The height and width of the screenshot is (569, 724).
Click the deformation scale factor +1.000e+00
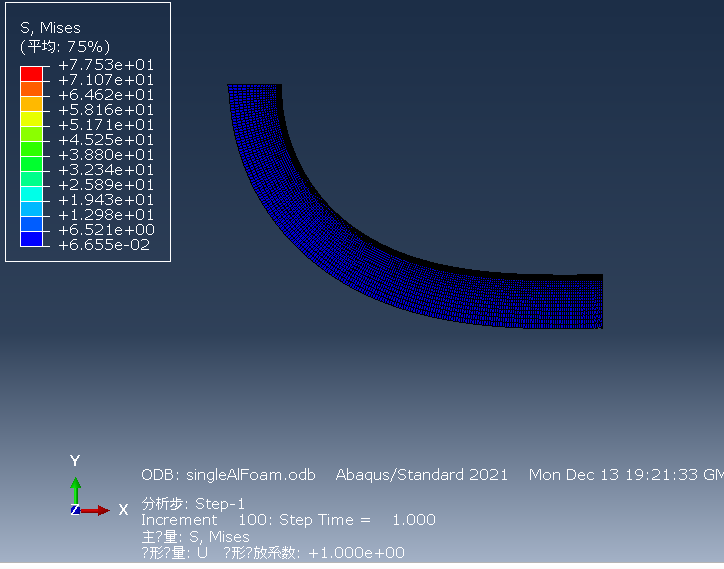pyautogui.click(x=356, y=553)
